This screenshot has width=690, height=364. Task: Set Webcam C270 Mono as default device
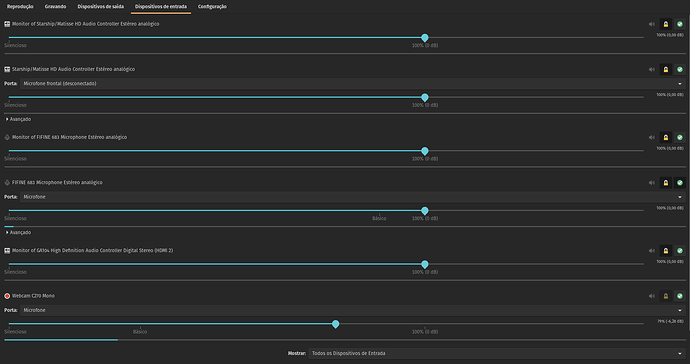click(x=679, y=296)
